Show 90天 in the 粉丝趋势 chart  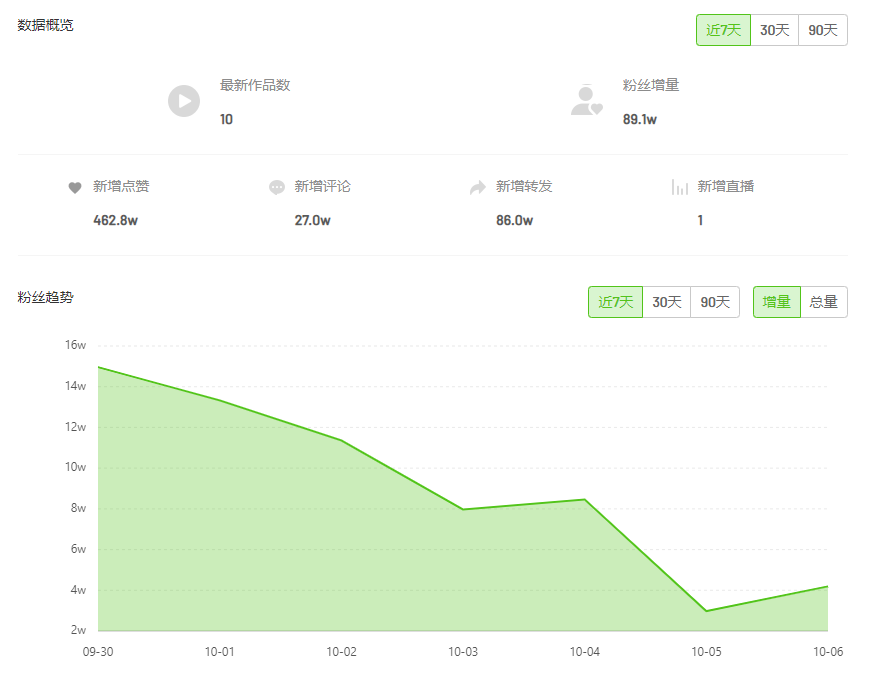715,302
